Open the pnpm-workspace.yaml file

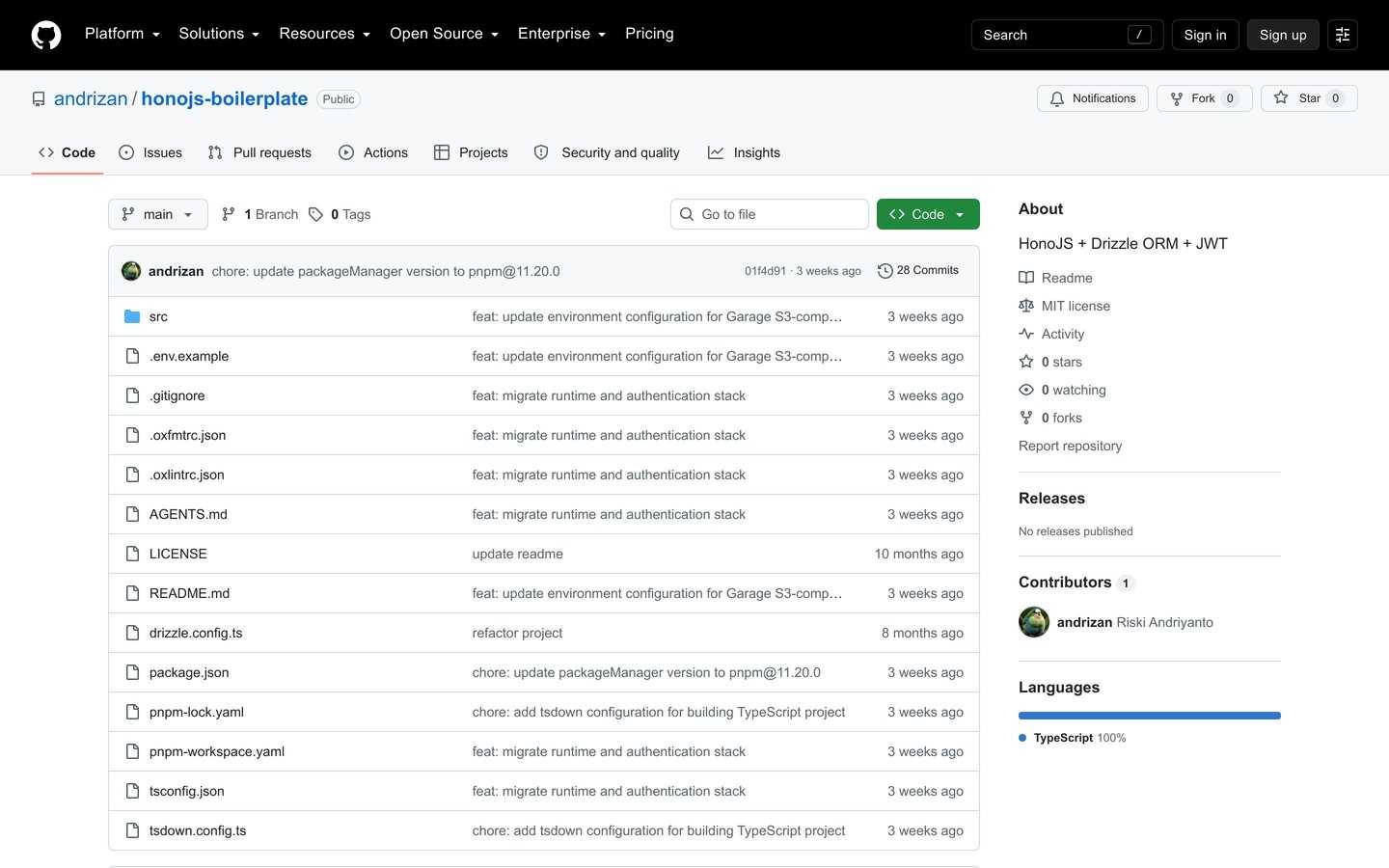pyautogui.click(x=217, y=751)
